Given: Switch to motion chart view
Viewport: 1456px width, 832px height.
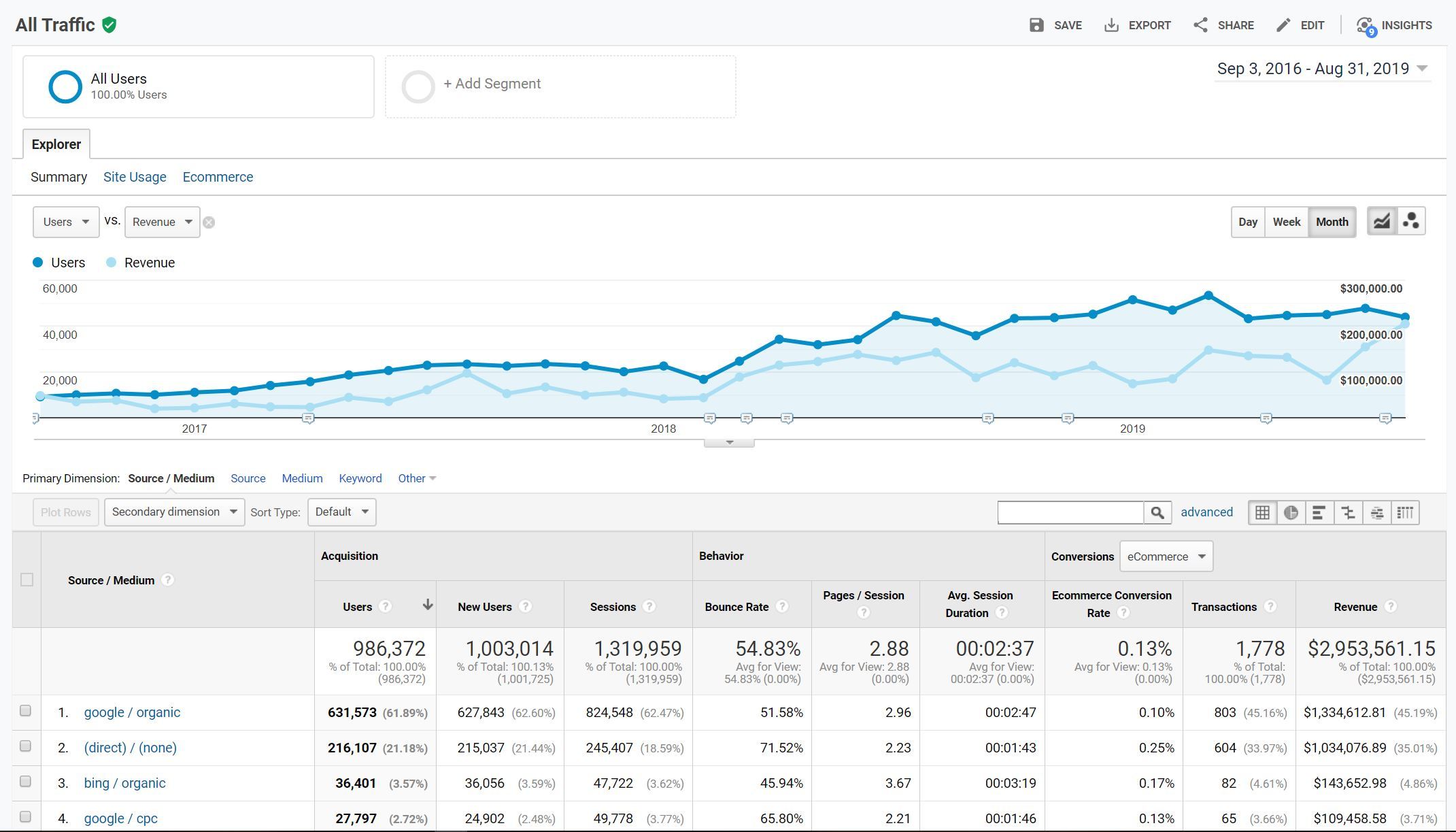Looking at the screenshot, I should [1411, 222].
